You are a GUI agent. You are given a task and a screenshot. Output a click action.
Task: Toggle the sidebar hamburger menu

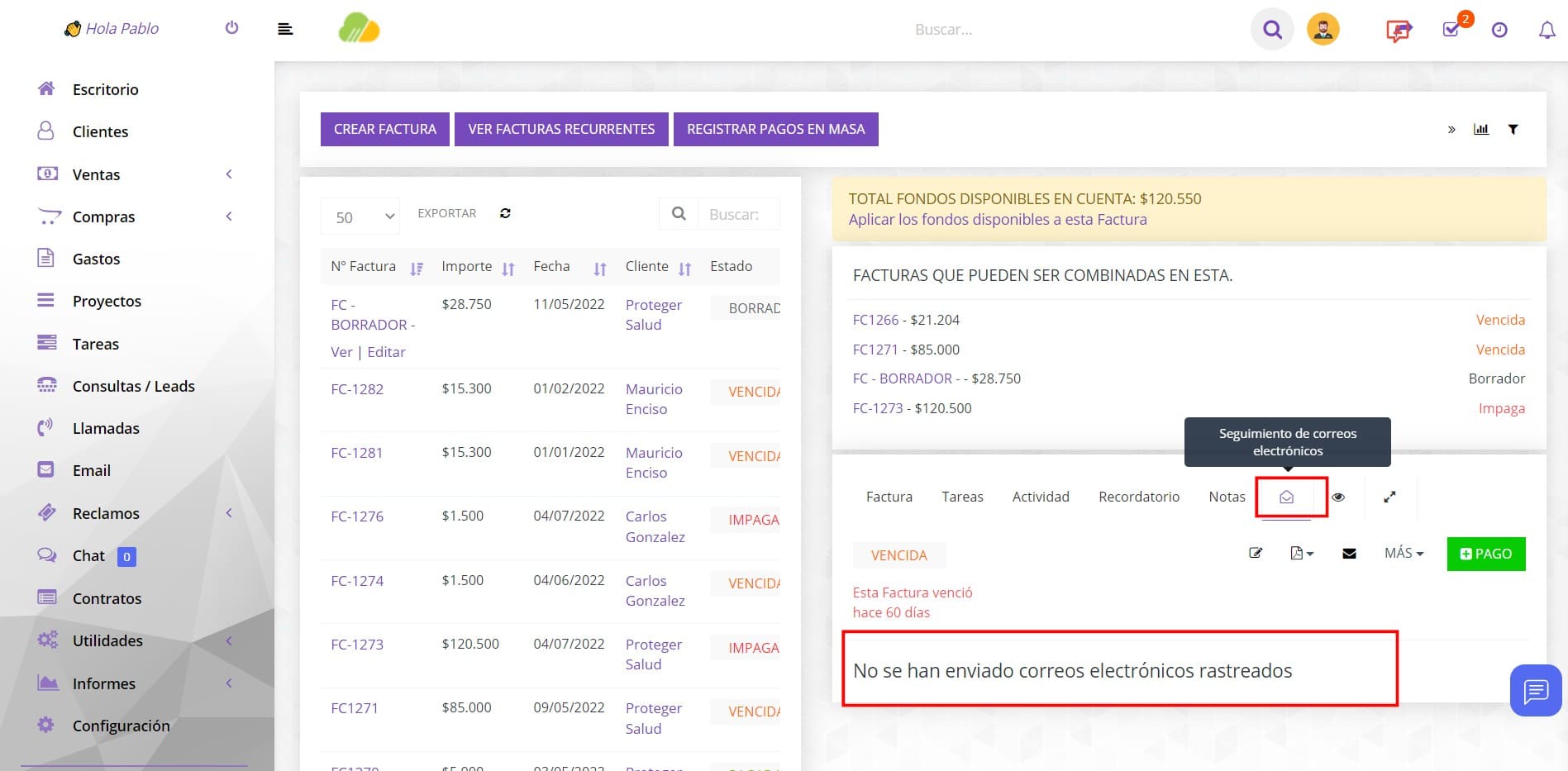tap(285, 30)
